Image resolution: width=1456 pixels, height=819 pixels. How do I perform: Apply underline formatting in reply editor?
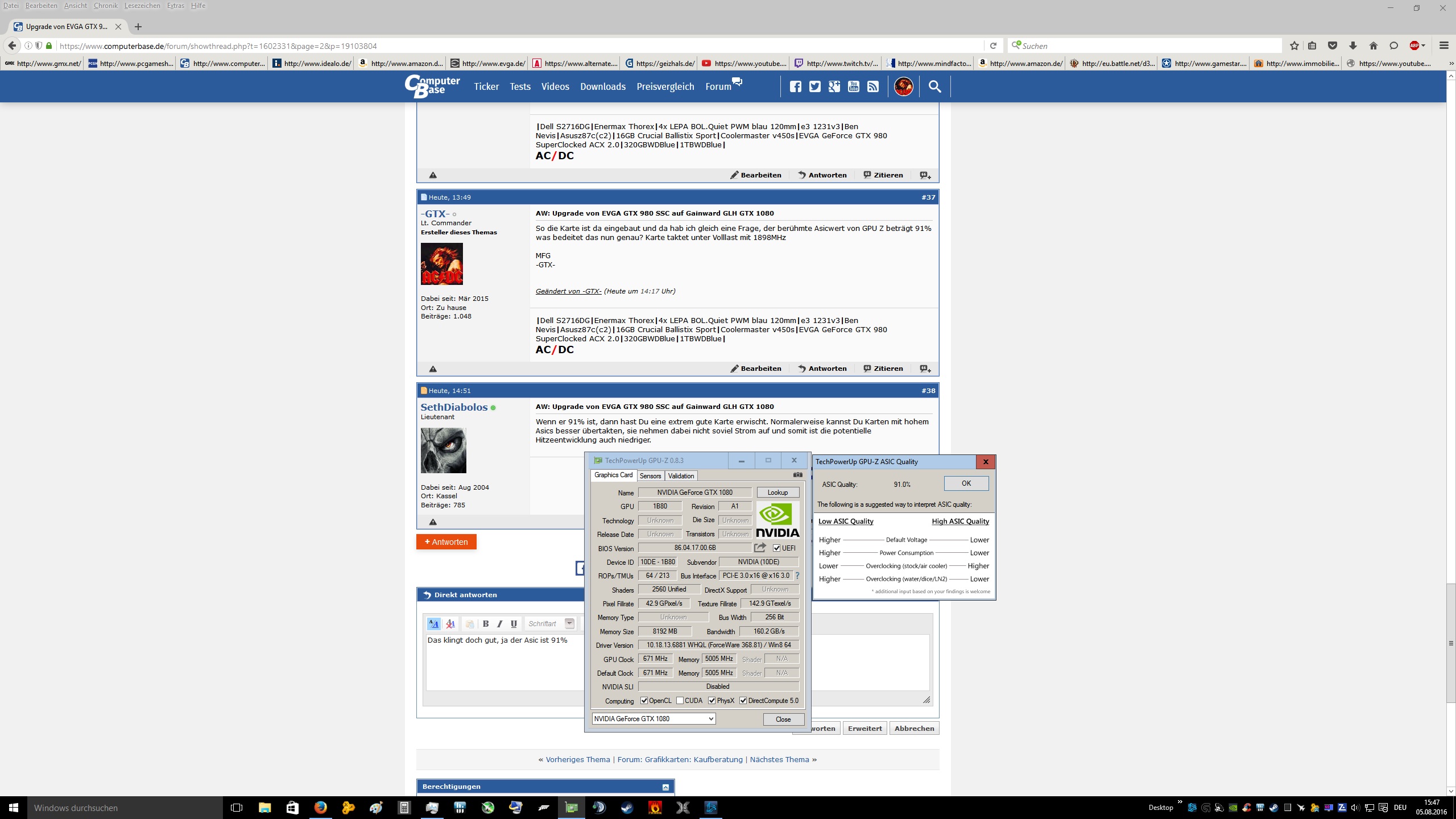(x=514, y=624)
